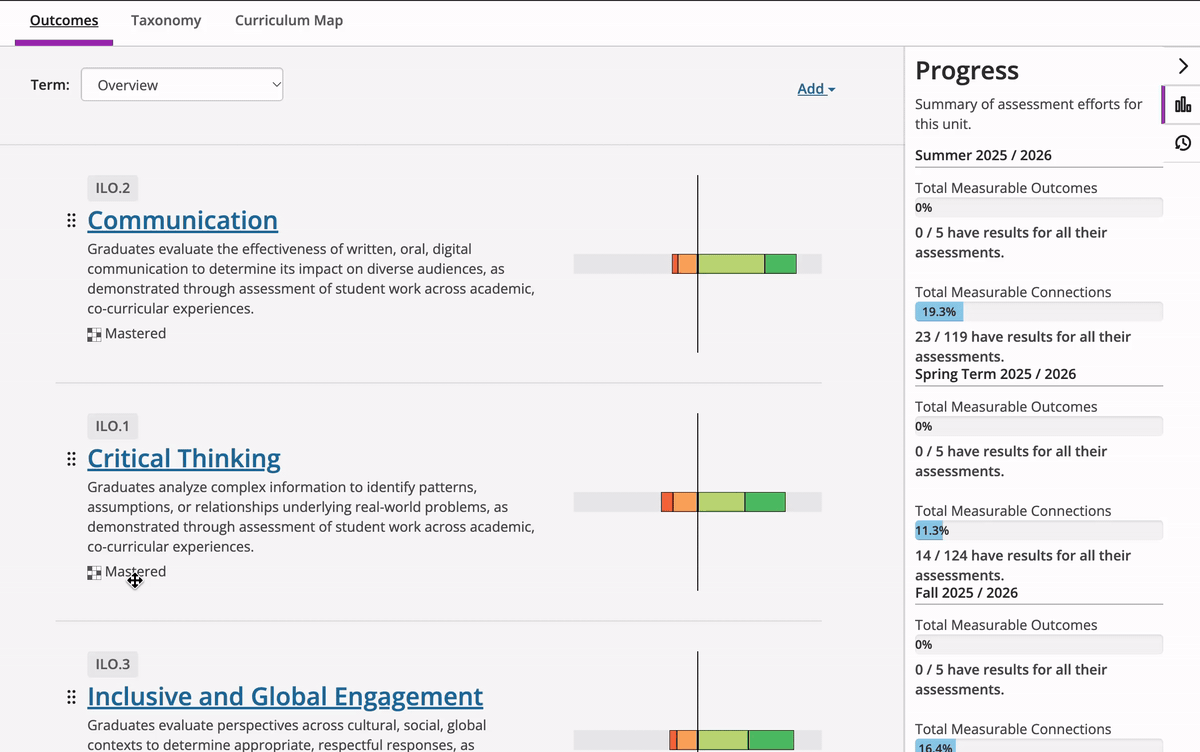Click the Mastered level icon under Critical Thinking
The width and height of the screenshot is (1200, 752).
[x=94, y=572]
